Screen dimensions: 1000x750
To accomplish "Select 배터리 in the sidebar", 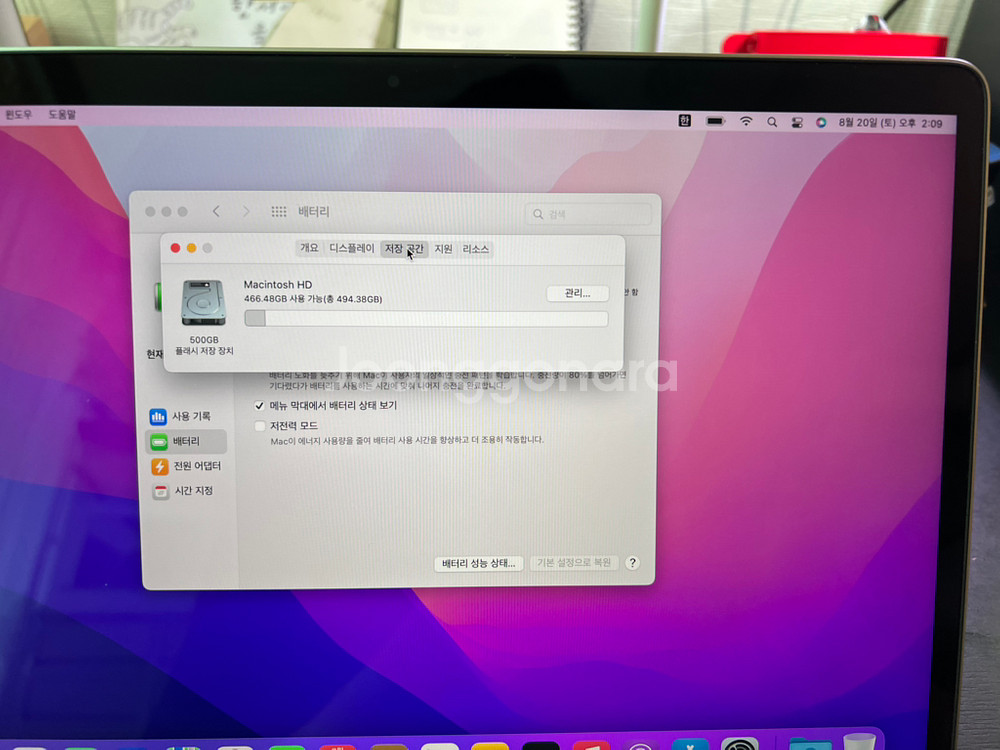I will (x=186, y=441).
